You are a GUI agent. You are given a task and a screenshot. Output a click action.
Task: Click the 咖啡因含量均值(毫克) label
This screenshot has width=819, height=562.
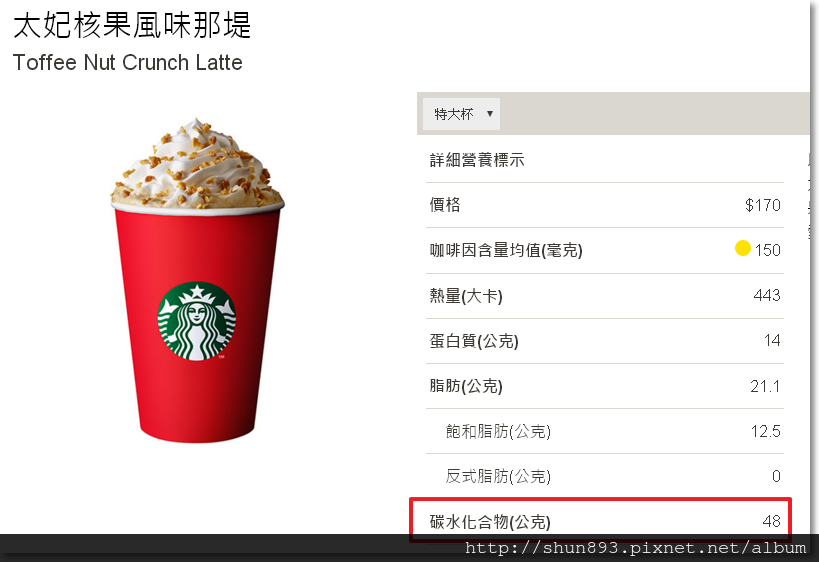(x=506, y=250)
